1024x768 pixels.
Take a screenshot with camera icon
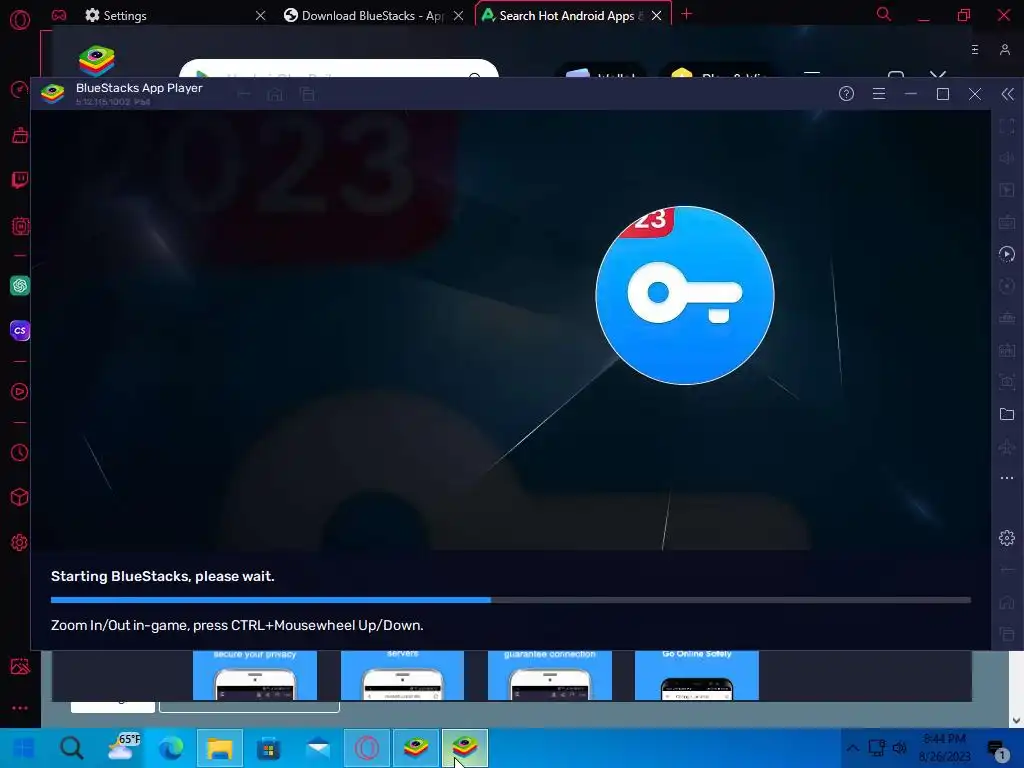click(x=1007, y=382)
